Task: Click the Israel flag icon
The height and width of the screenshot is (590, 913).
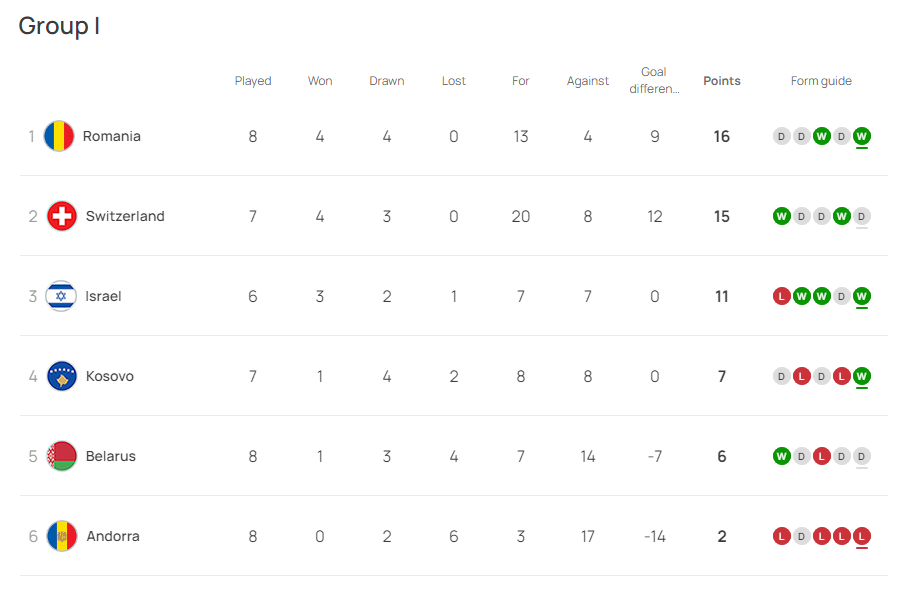Action: pyautogui.click(x=61, y=296)
